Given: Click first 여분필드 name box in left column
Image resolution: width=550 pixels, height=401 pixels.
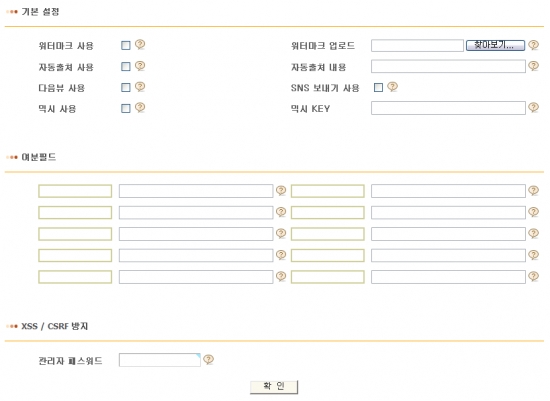Looking at the screenshot, I should (x=75, y=191).
